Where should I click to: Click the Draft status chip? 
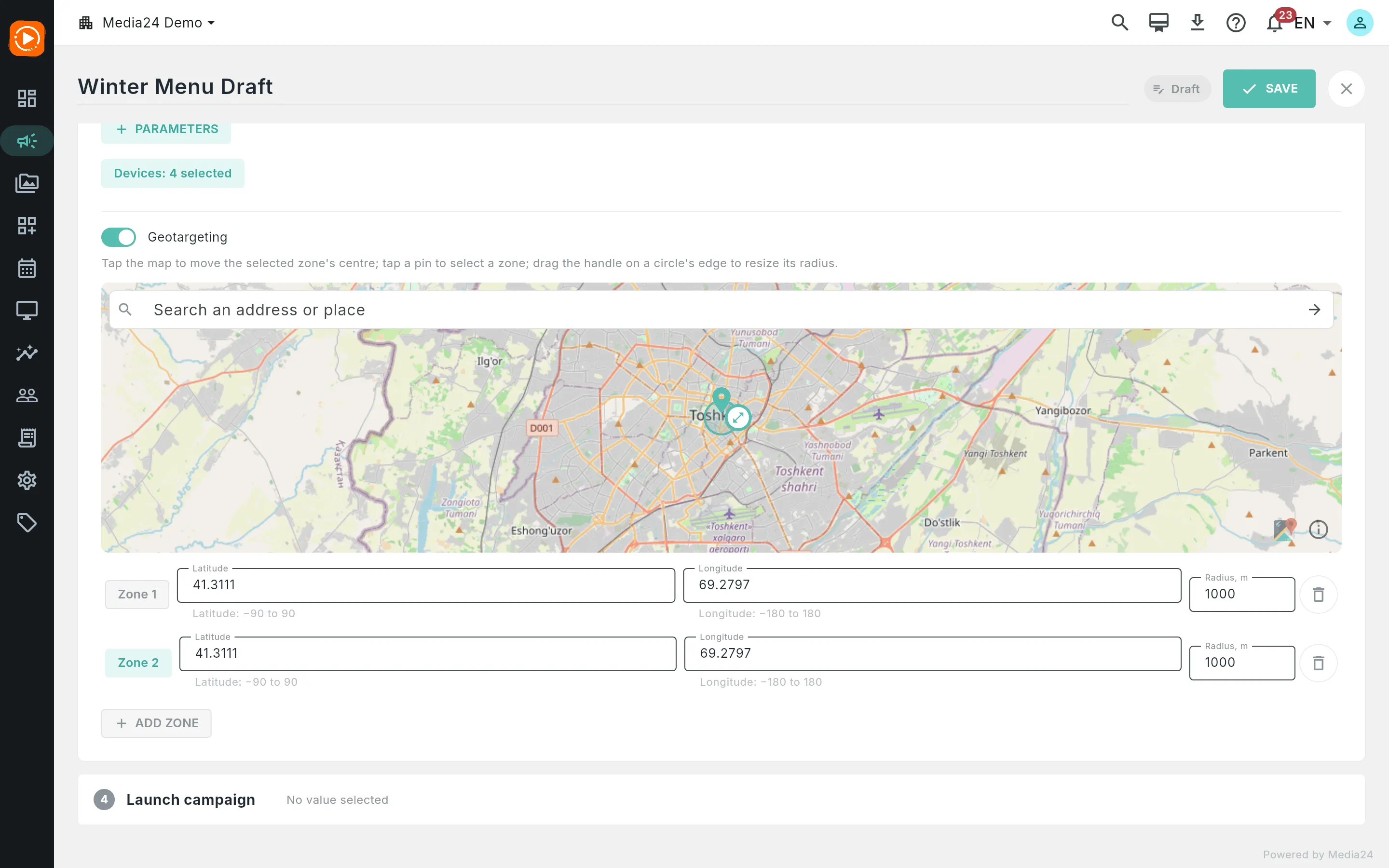point(1177,89)
